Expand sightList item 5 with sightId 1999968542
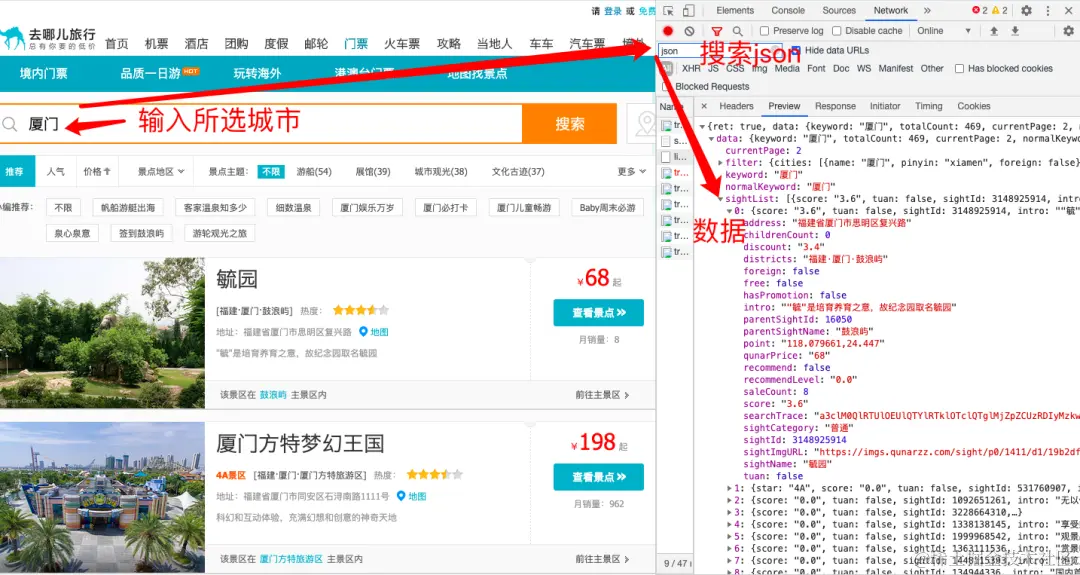The width and height of the screenshot is (1080, 575). pyautogui.click(x=729, y=536)
